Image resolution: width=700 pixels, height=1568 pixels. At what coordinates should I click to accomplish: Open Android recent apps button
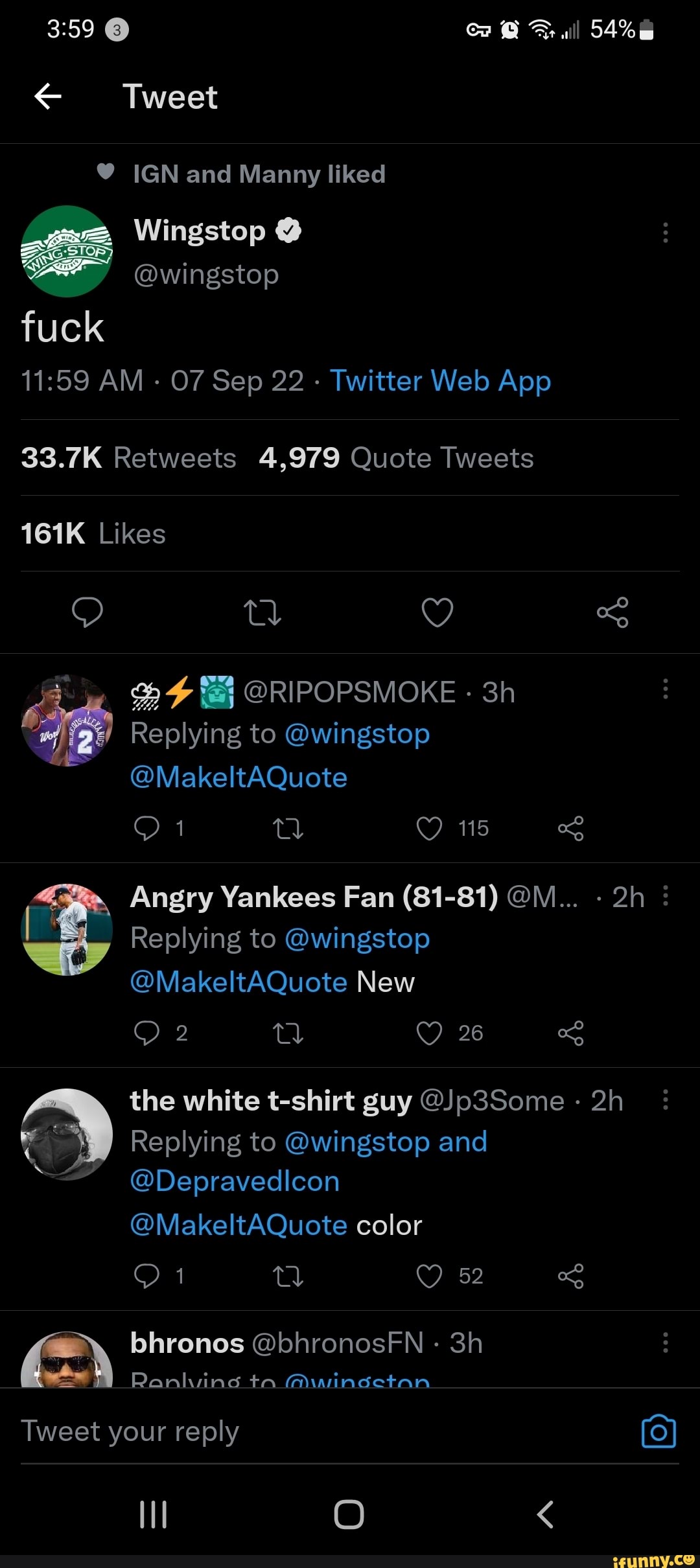coord(154,1514)
